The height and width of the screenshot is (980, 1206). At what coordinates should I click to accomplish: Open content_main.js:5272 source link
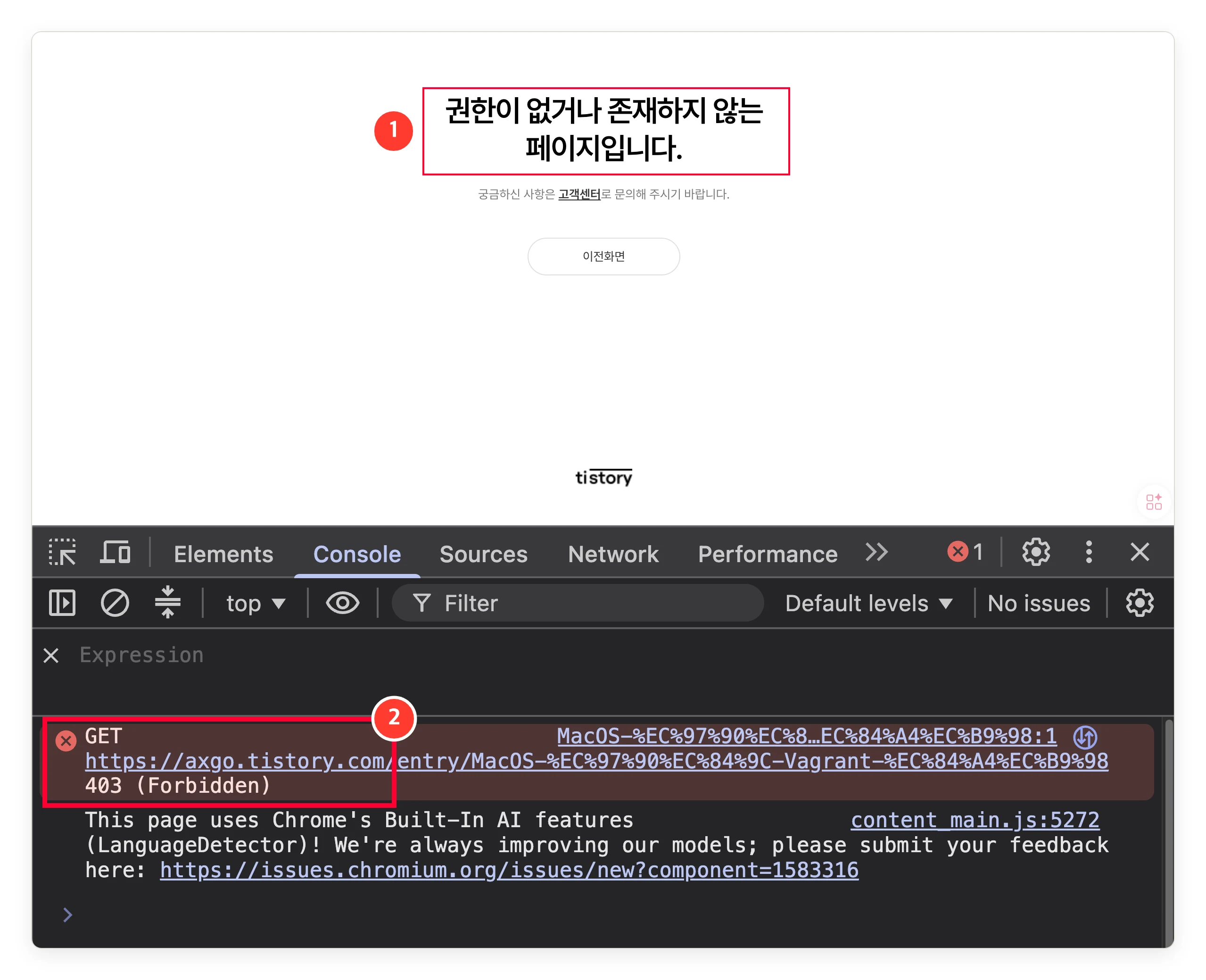click(x=975, y=820)
